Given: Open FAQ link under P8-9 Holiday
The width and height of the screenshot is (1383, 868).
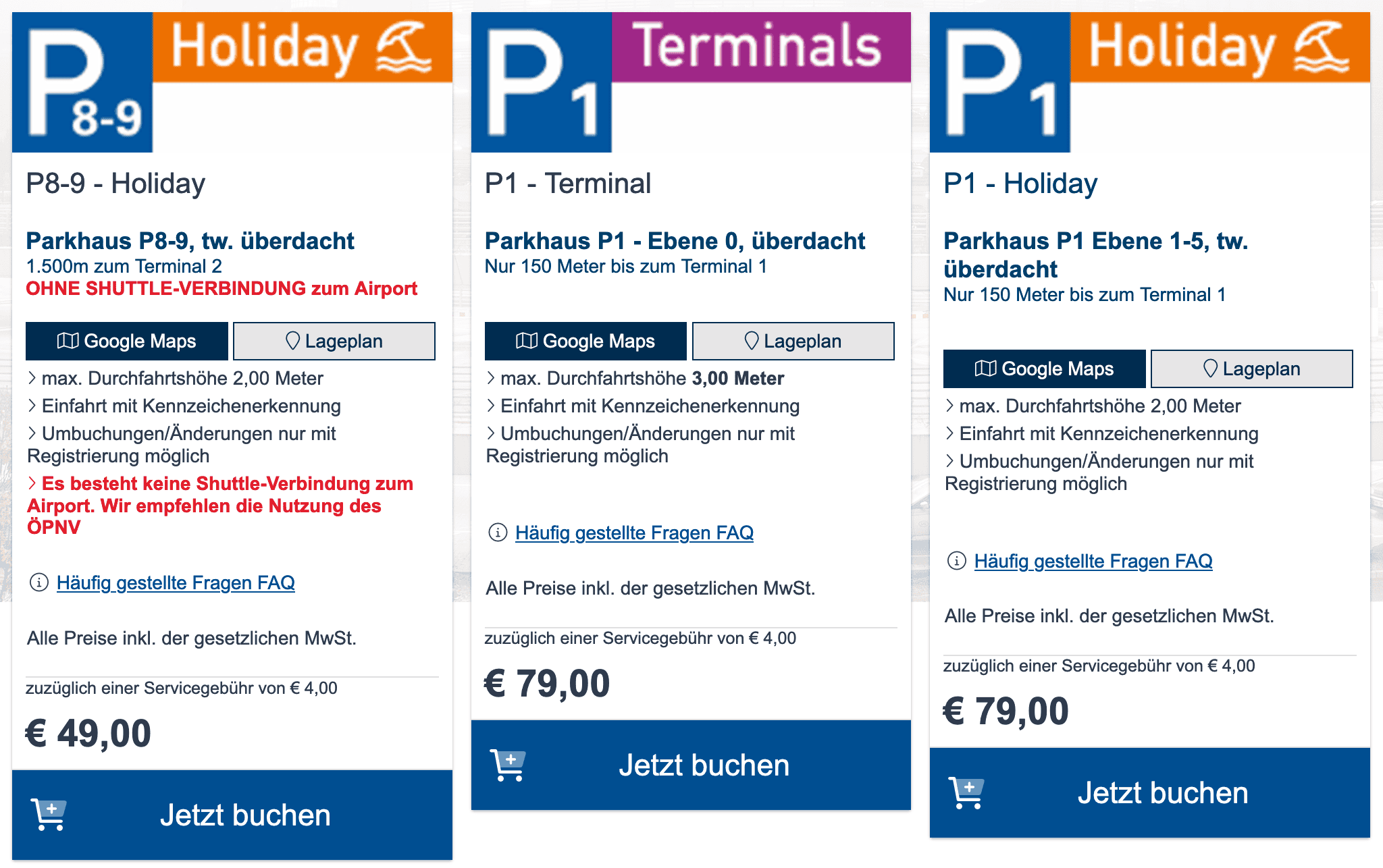Looking at the screenshot, I should click(176, 583).
